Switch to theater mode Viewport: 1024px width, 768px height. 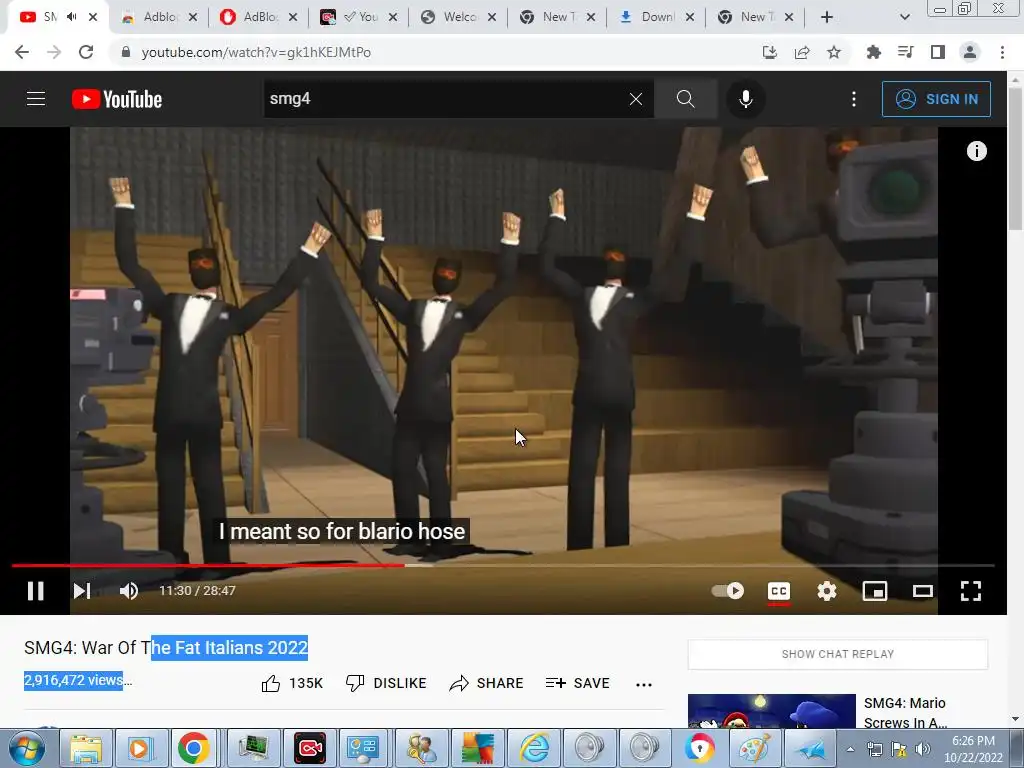(x=923, y=591)
